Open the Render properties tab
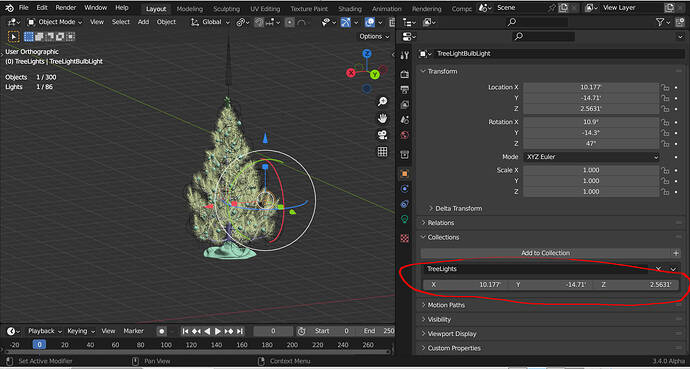 pyautogui.click(x=404, y=75)
